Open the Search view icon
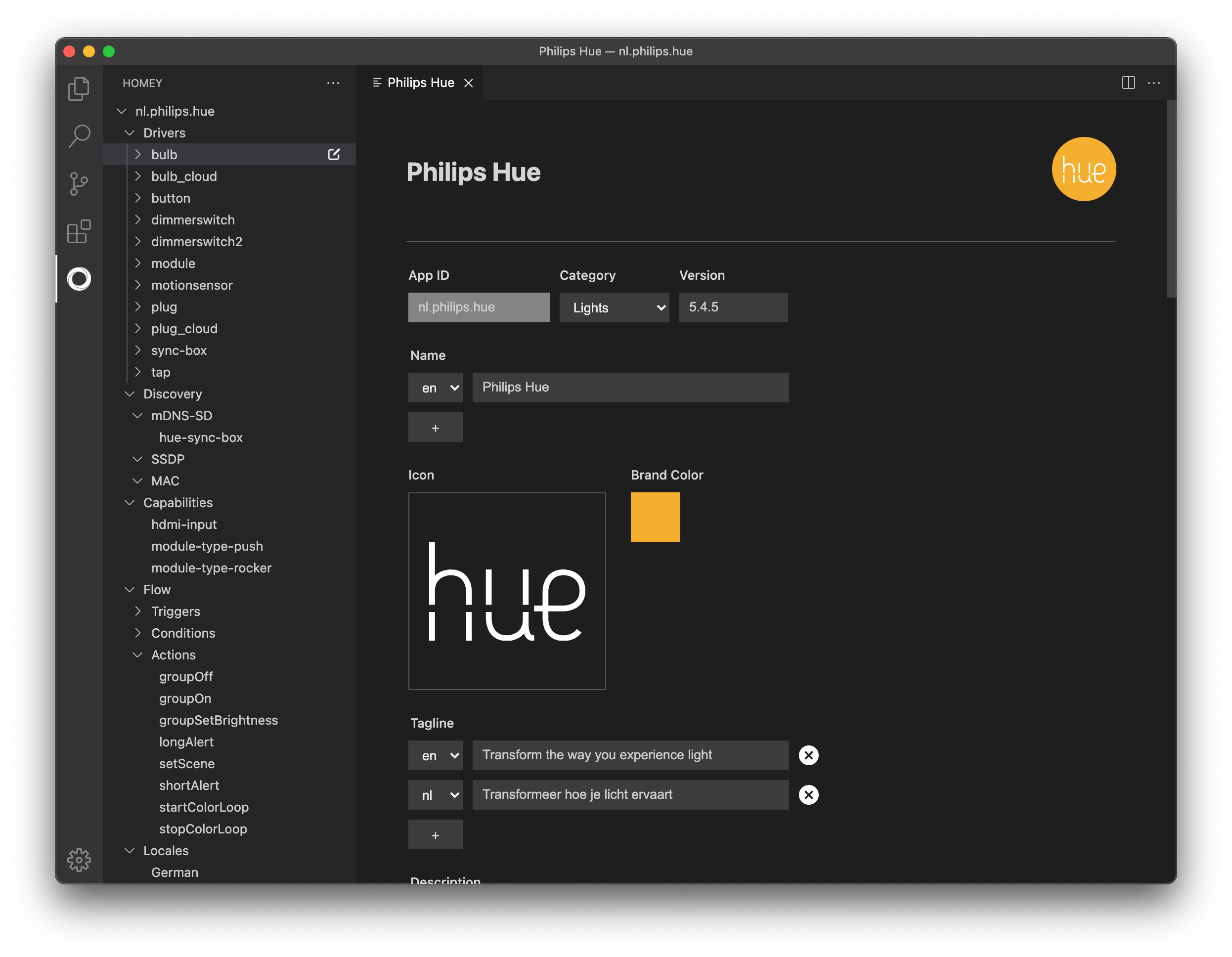 [x=79, y=136]
